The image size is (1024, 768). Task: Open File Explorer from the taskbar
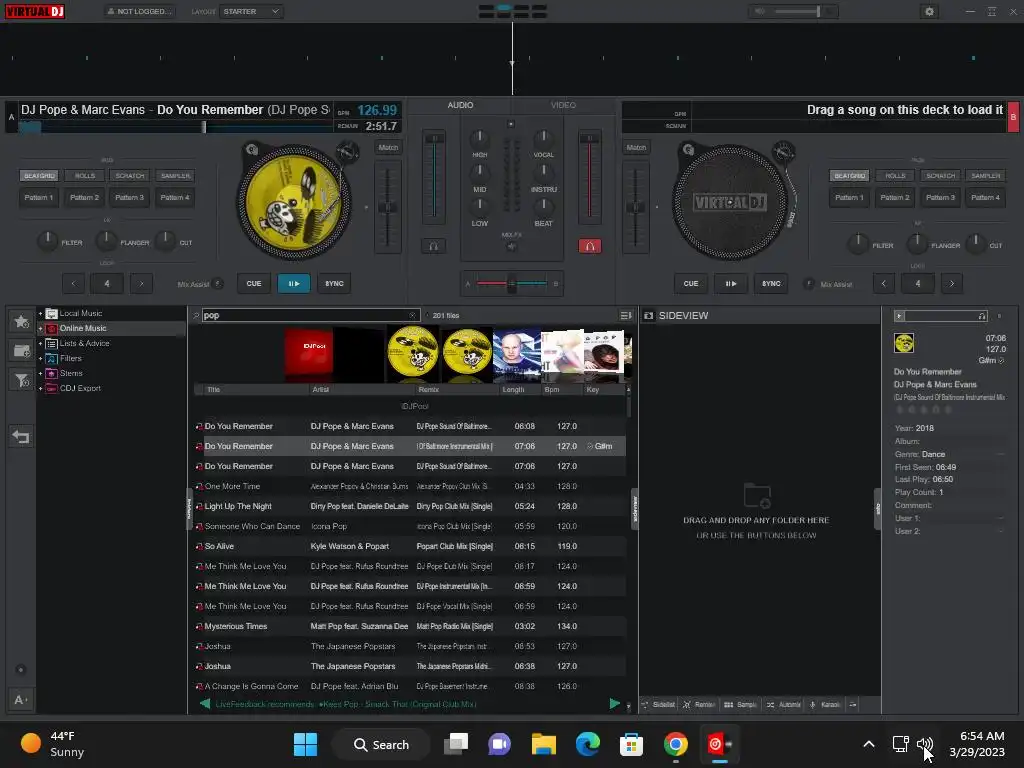543,744
